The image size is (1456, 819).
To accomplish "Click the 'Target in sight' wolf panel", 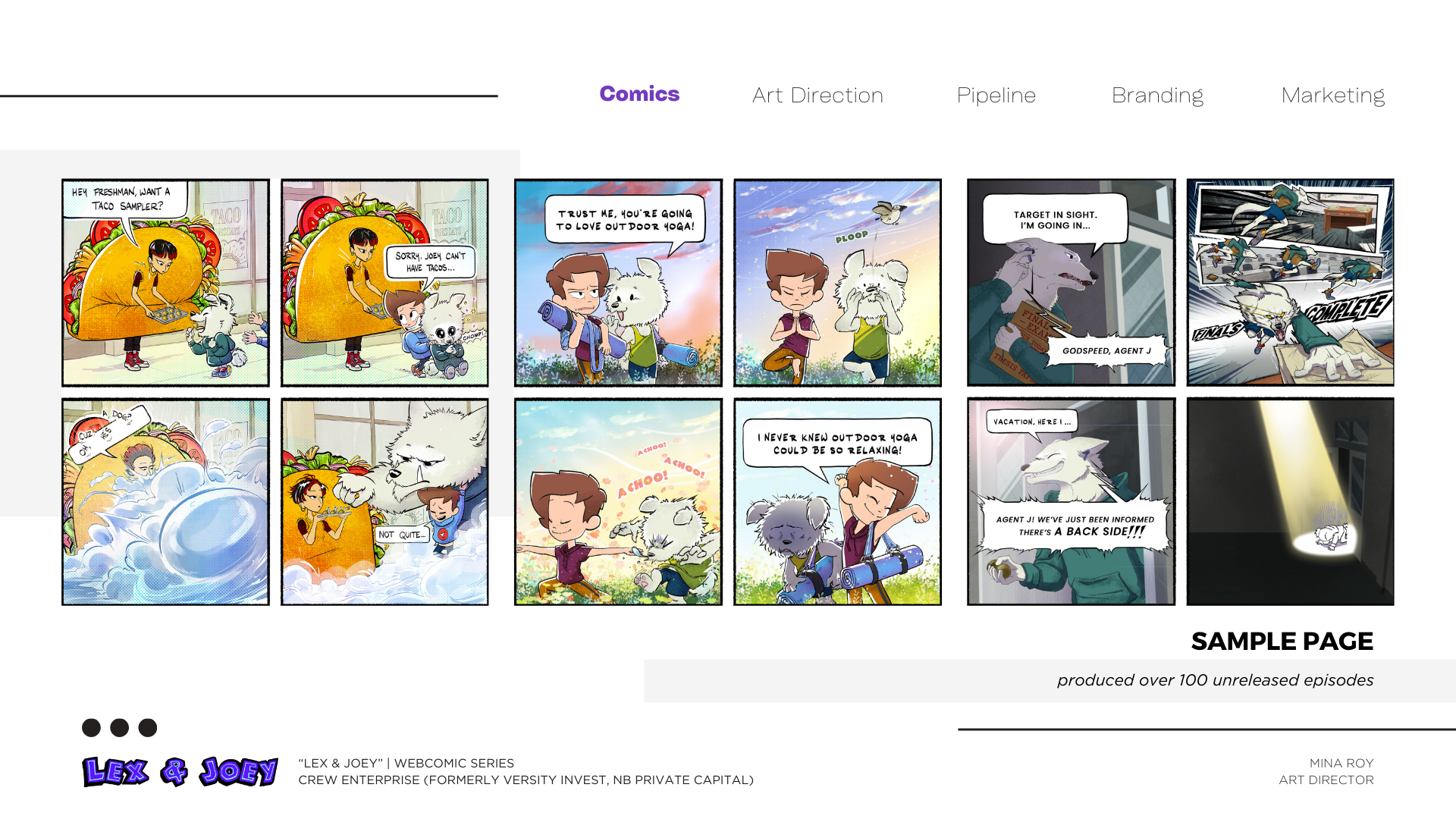I will click(1071, 283).
